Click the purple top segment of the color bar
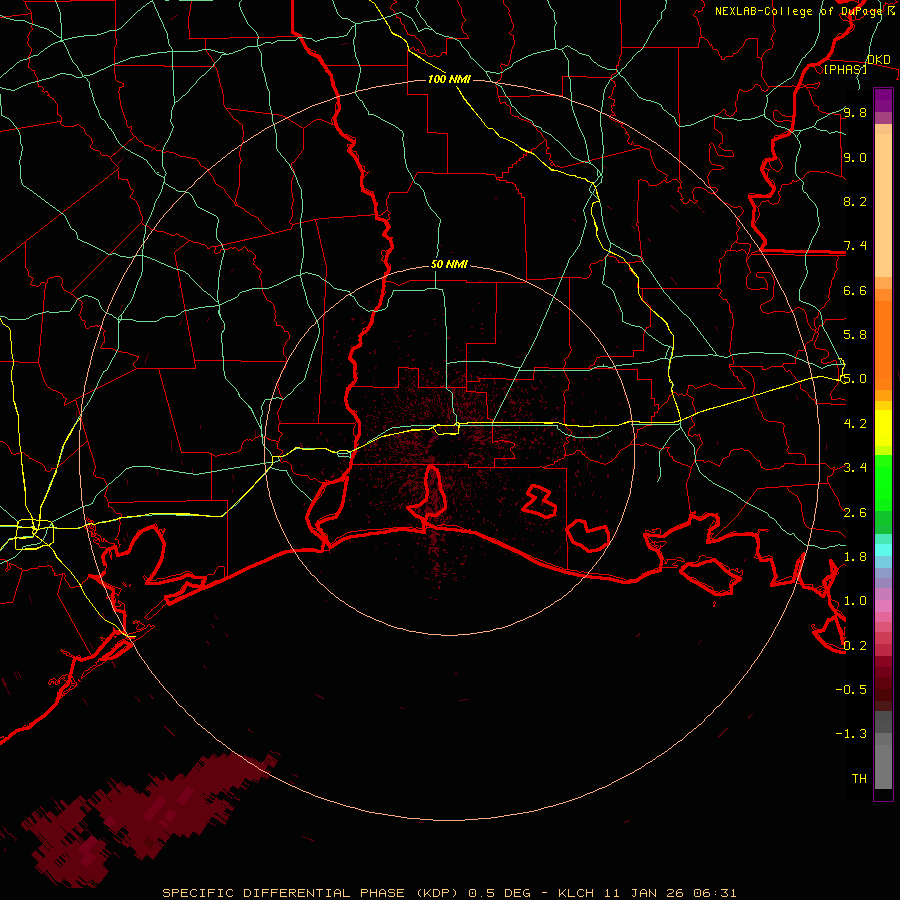Viewport: 900px width, 900px height. (x=883, y=100)
